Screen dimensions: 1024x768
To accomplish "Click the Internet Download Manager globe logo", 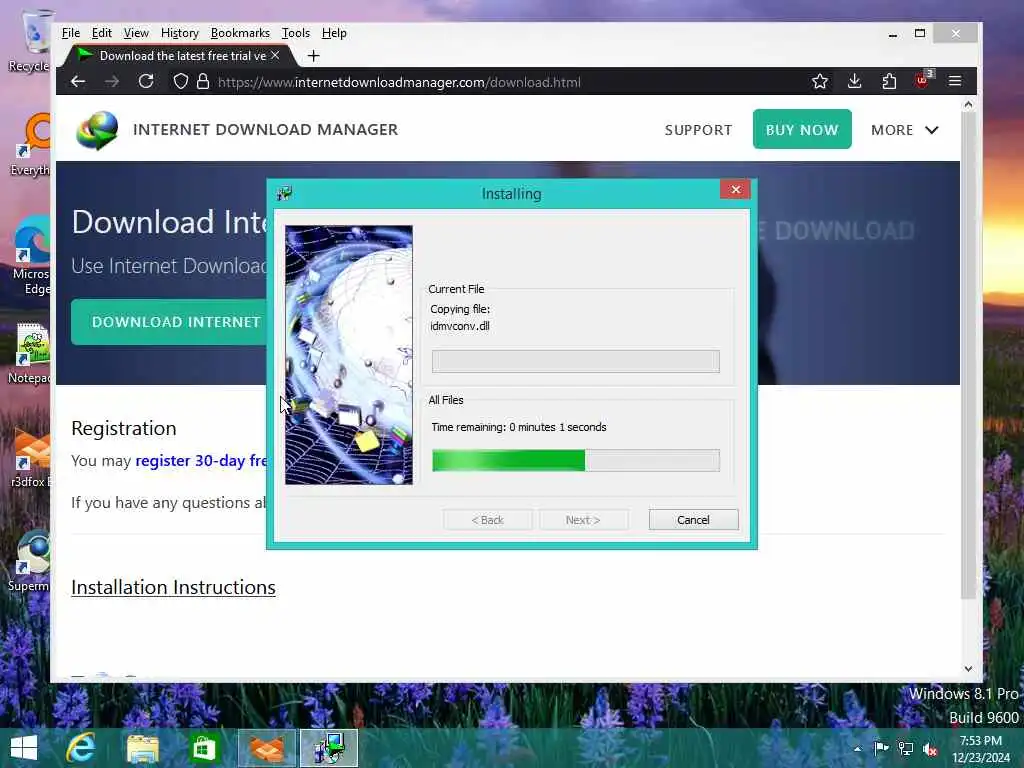I will [97, 130].
